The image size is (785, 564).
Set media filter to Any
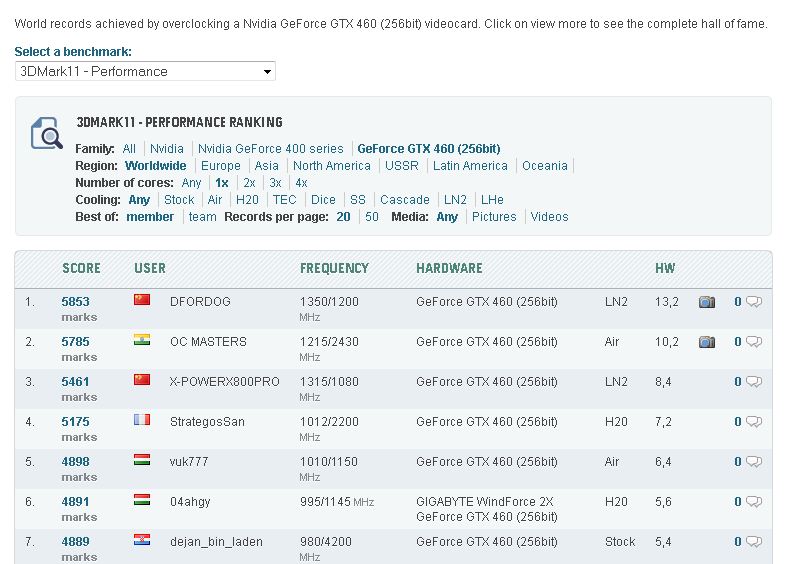click(447, 217)
